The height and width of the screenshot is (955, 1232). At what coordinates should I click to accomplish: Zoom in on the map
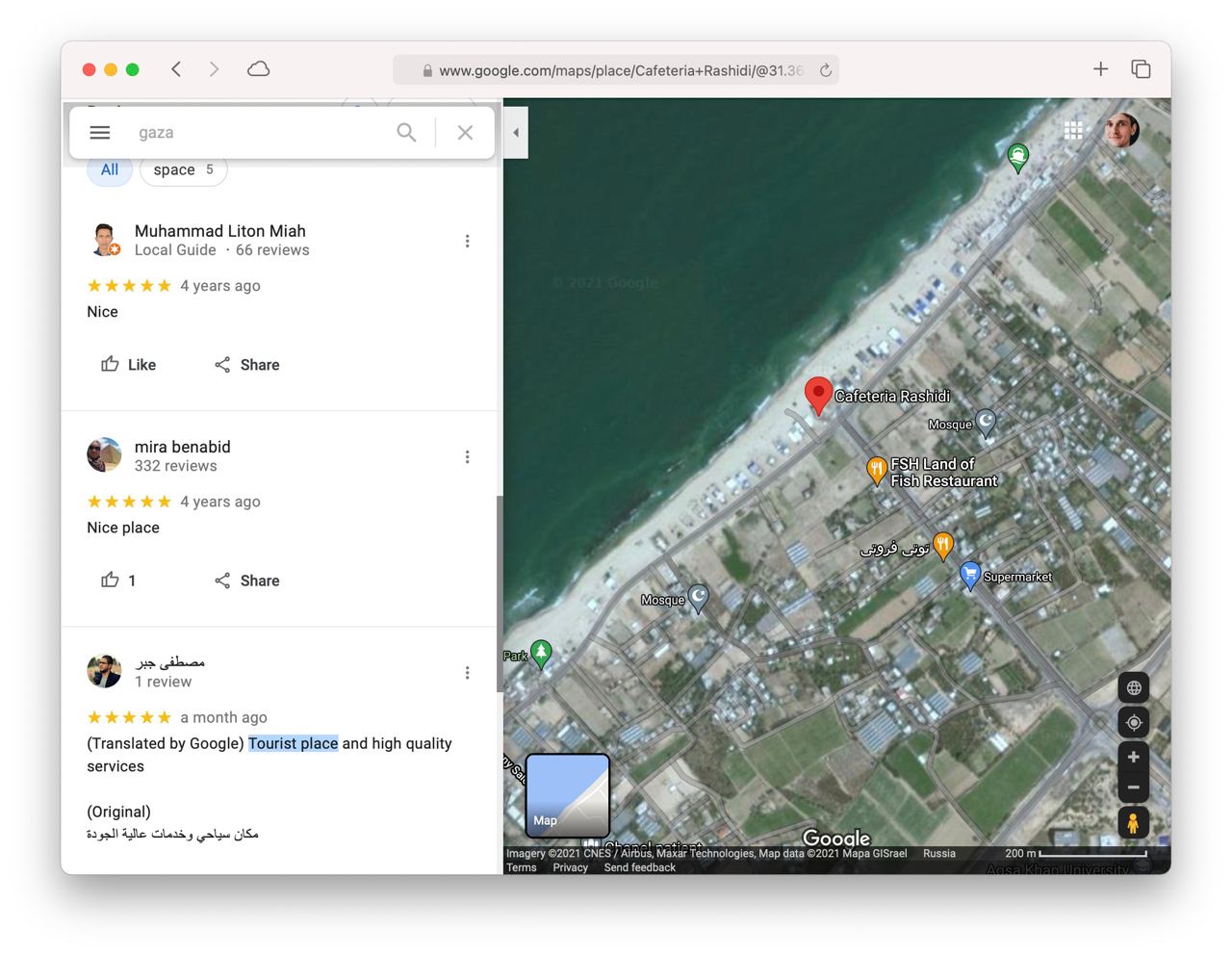coord(1134,757)
